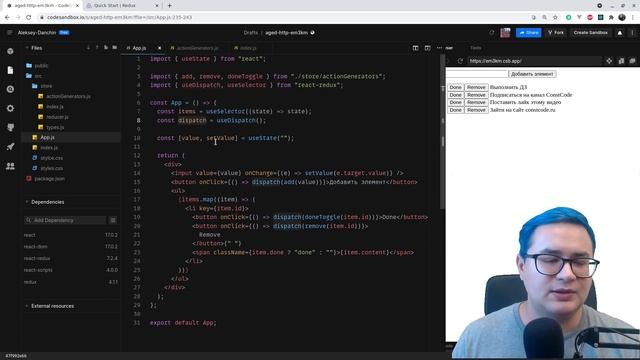Open the Explorer files sidebar icon

point(10,70)
